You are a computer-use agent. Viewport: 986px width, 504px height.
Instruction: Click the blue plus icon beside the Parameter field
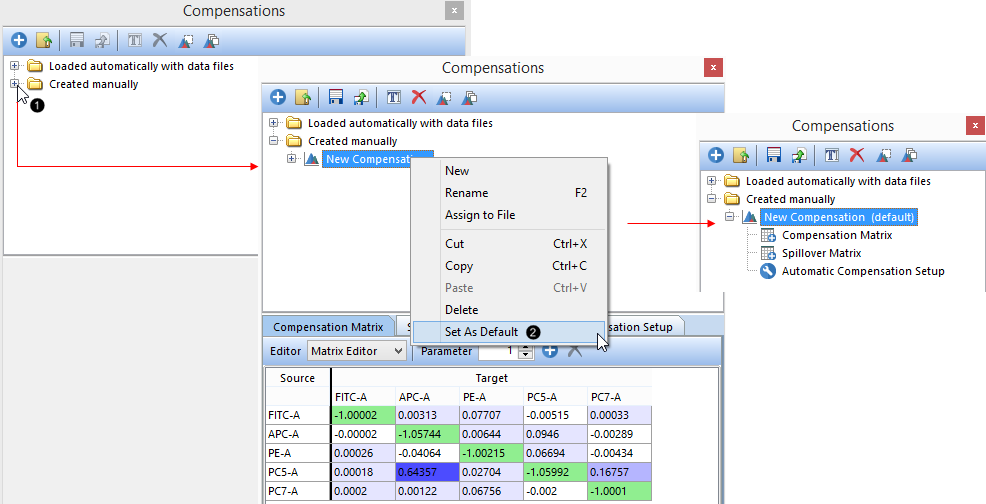pyautogui.click(x=550, y=351)
